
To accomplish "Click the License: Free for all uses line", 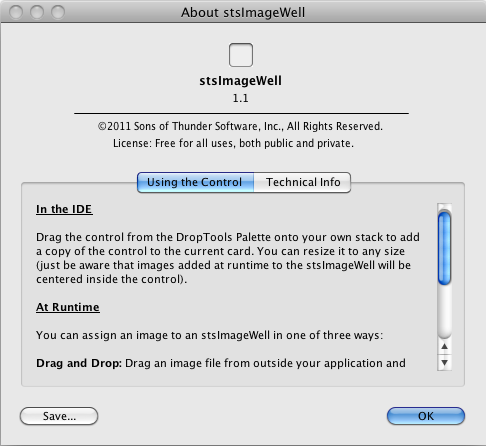I will pyautogui.click(x=233, y=143).
